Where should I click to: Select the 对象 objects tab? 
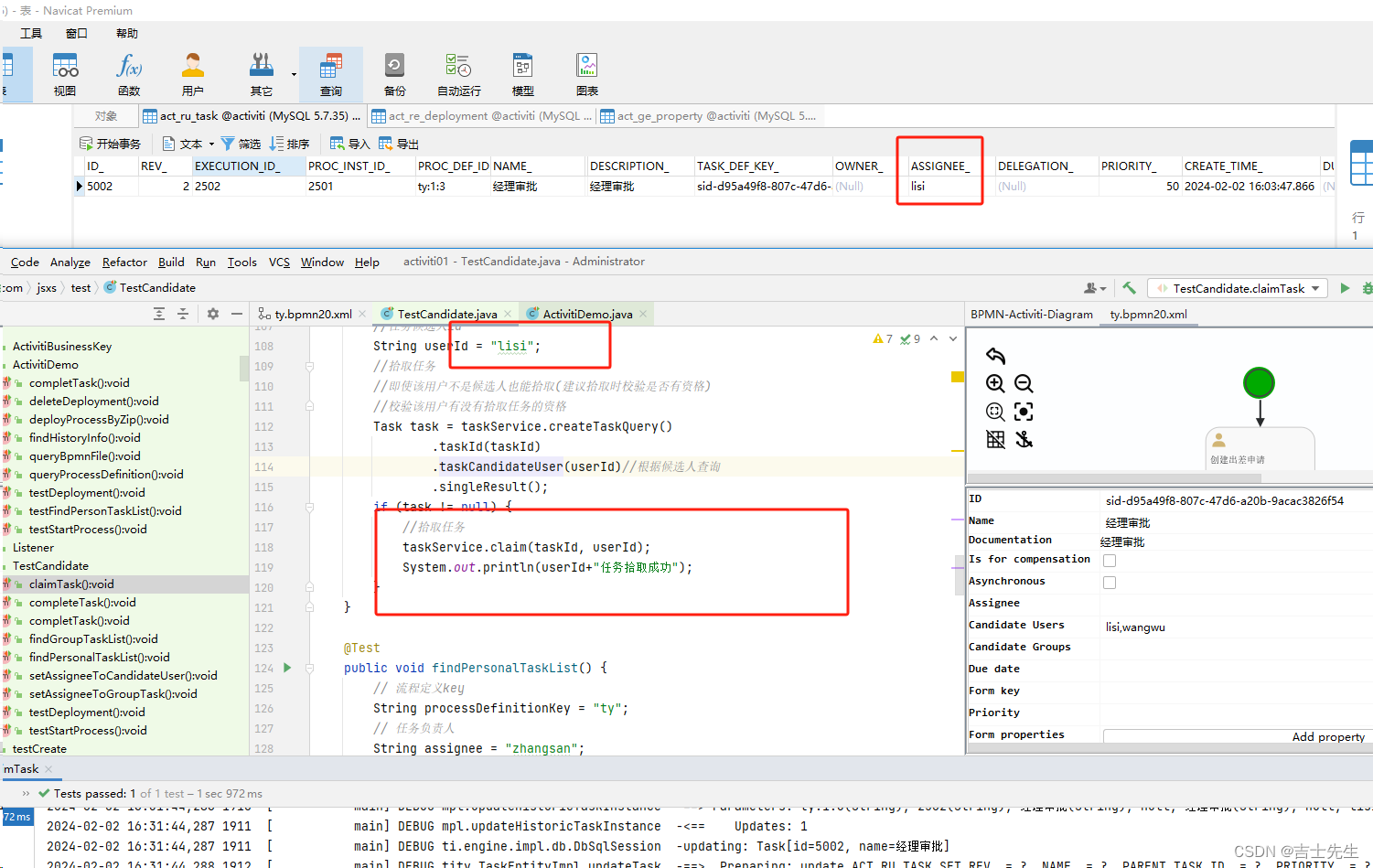(x=106, y=116)
